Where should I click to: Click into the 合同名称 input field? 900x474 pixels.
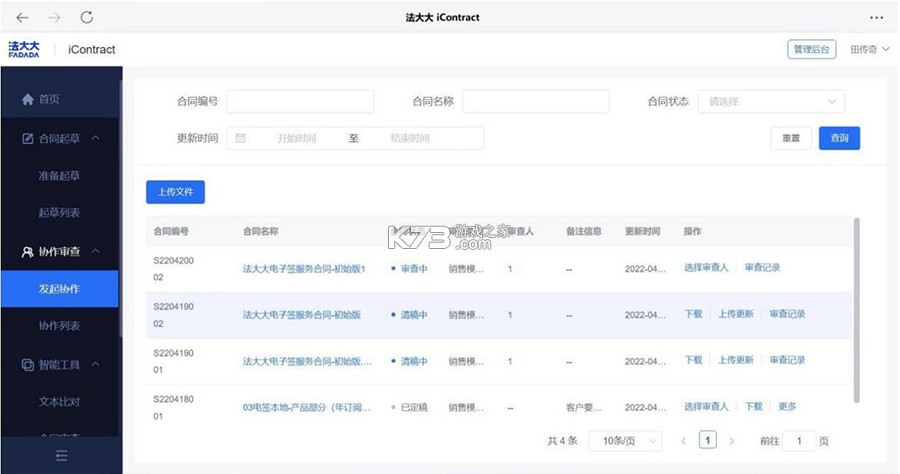click(x=536, y=102)
